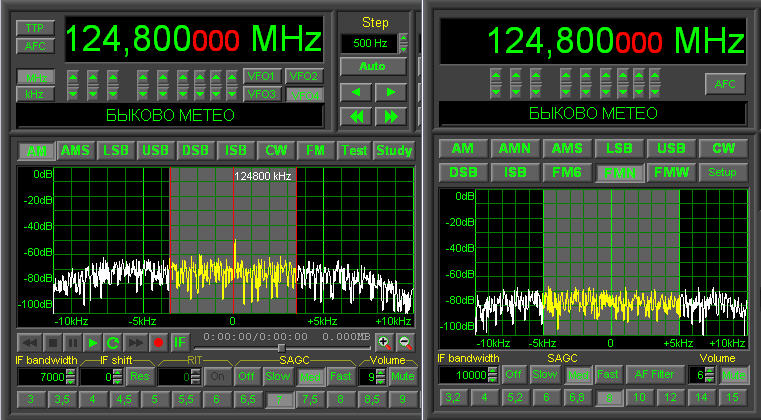Start recording with the red dot button

pyautogui.click(x=158, y=343)
